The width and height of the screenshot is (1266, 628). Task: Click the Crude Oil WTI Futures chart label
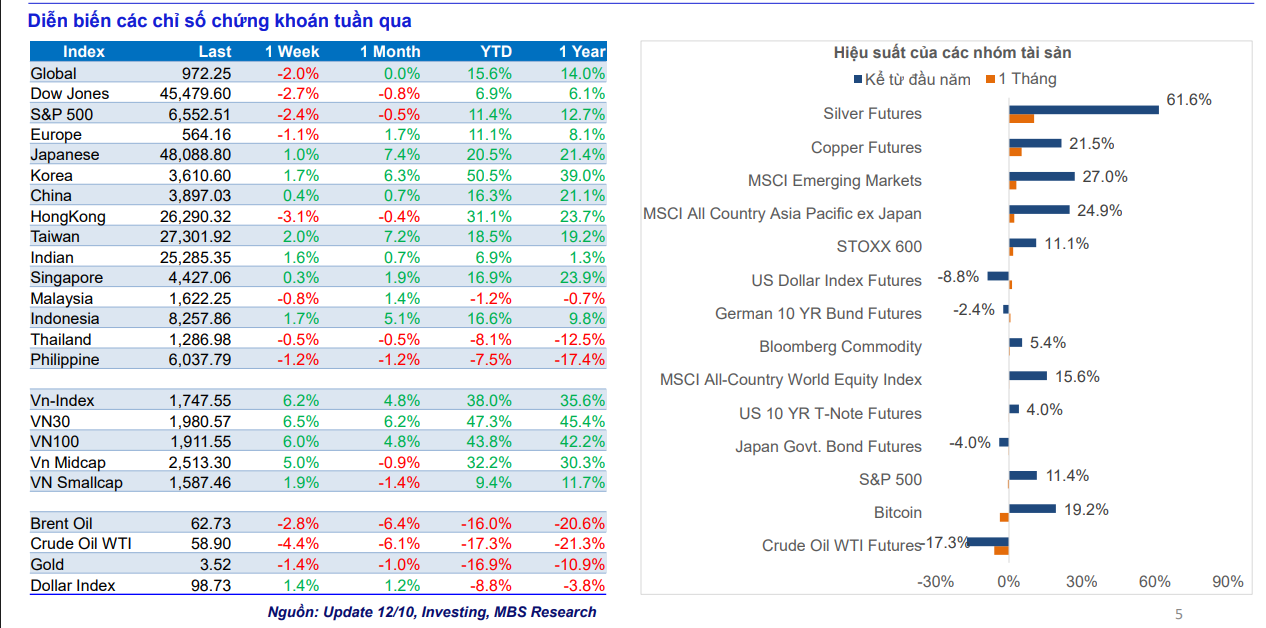tap(841, 546)
